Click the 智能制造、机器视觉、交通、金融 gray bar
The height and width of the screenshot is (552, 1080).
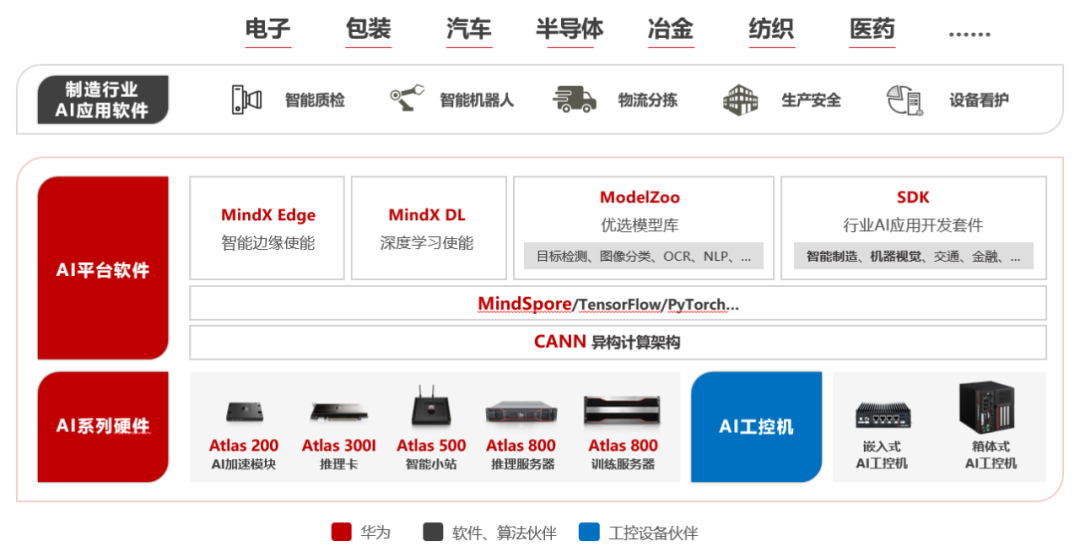pyautogui.click(x=913, y=256)
